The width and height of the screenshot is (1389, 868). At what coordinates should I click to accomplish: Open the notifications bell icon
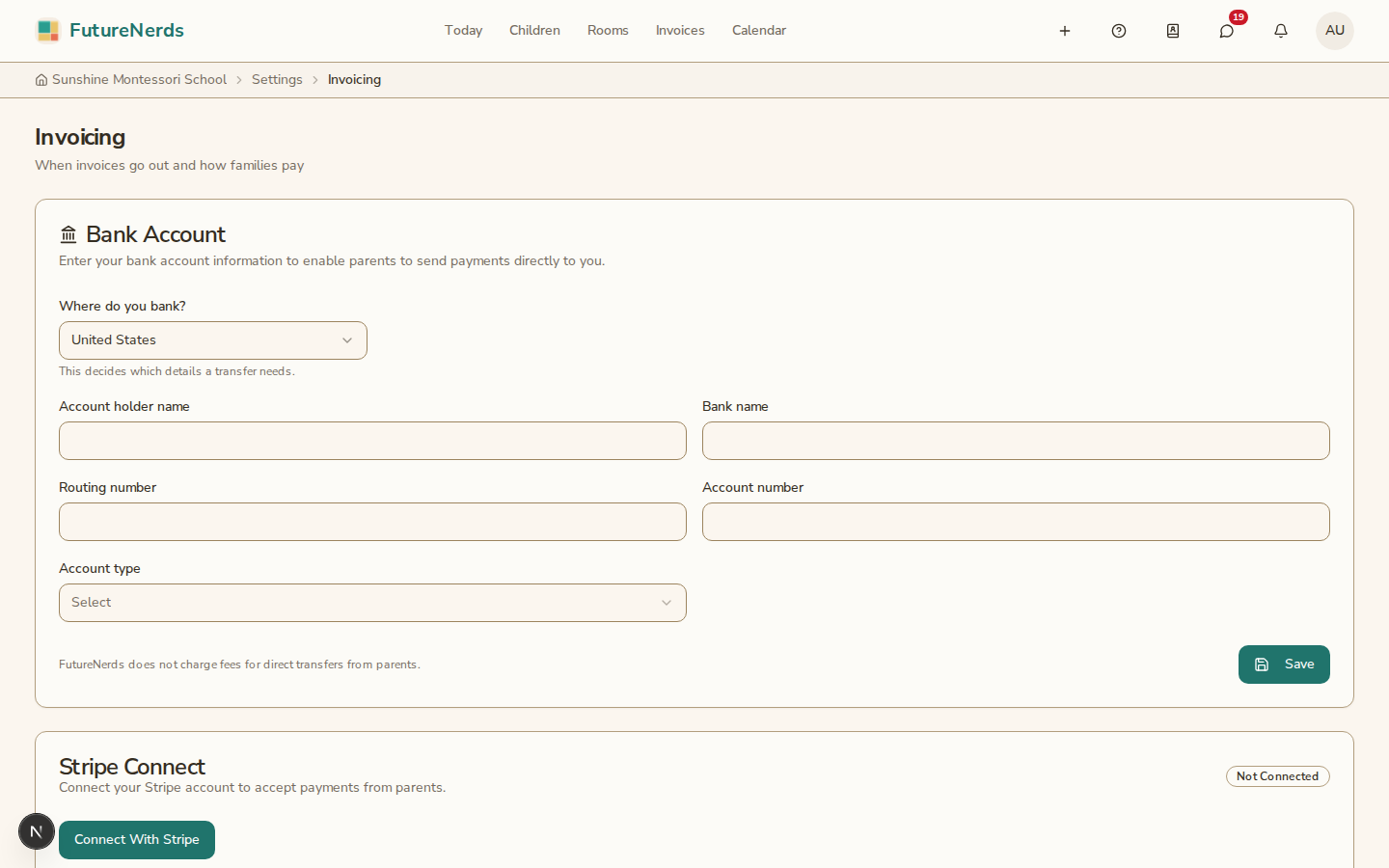pyautogui.click(x=1281, y=31)
